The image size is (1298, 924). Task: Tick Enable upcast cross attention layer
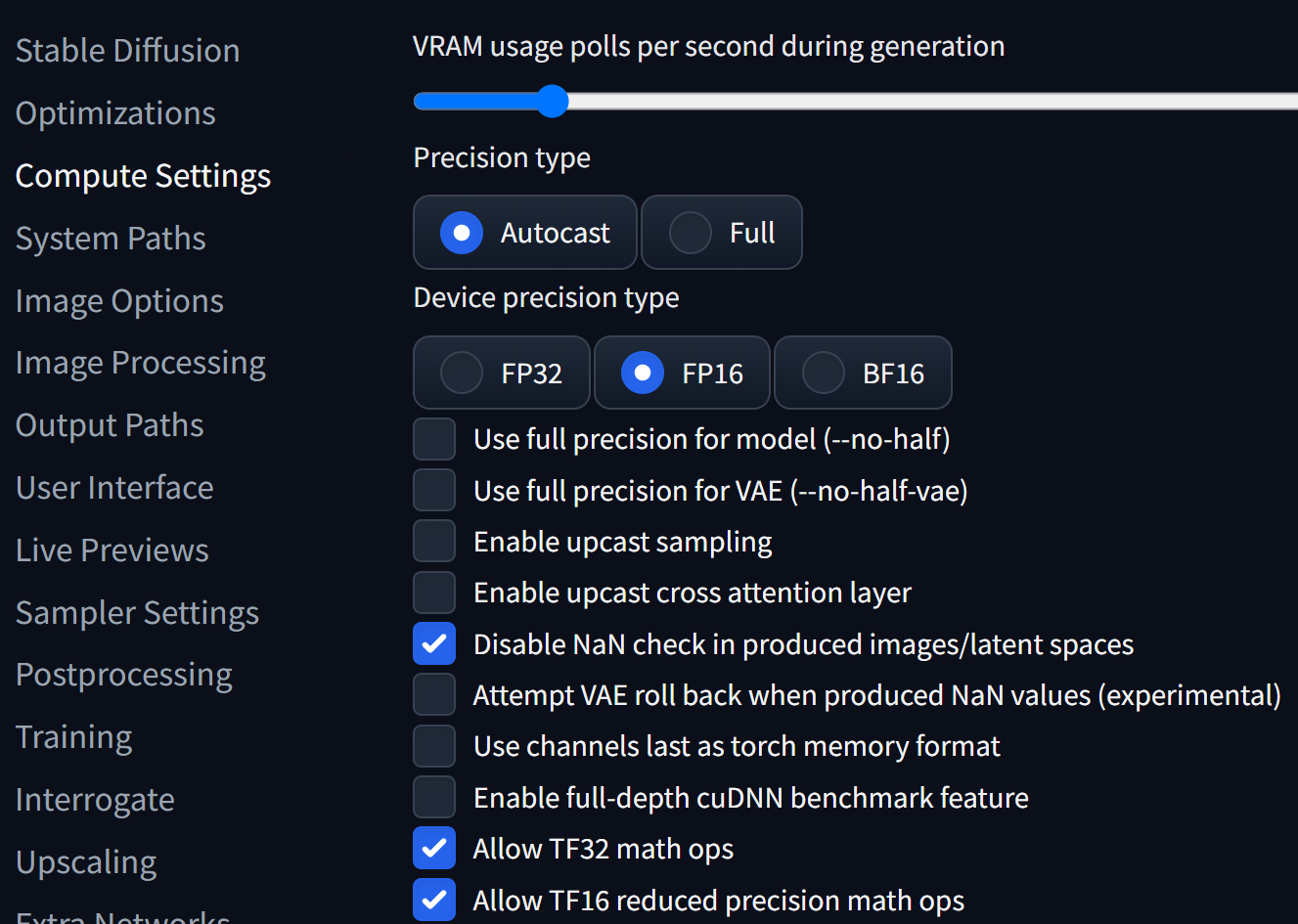[434, 593]
